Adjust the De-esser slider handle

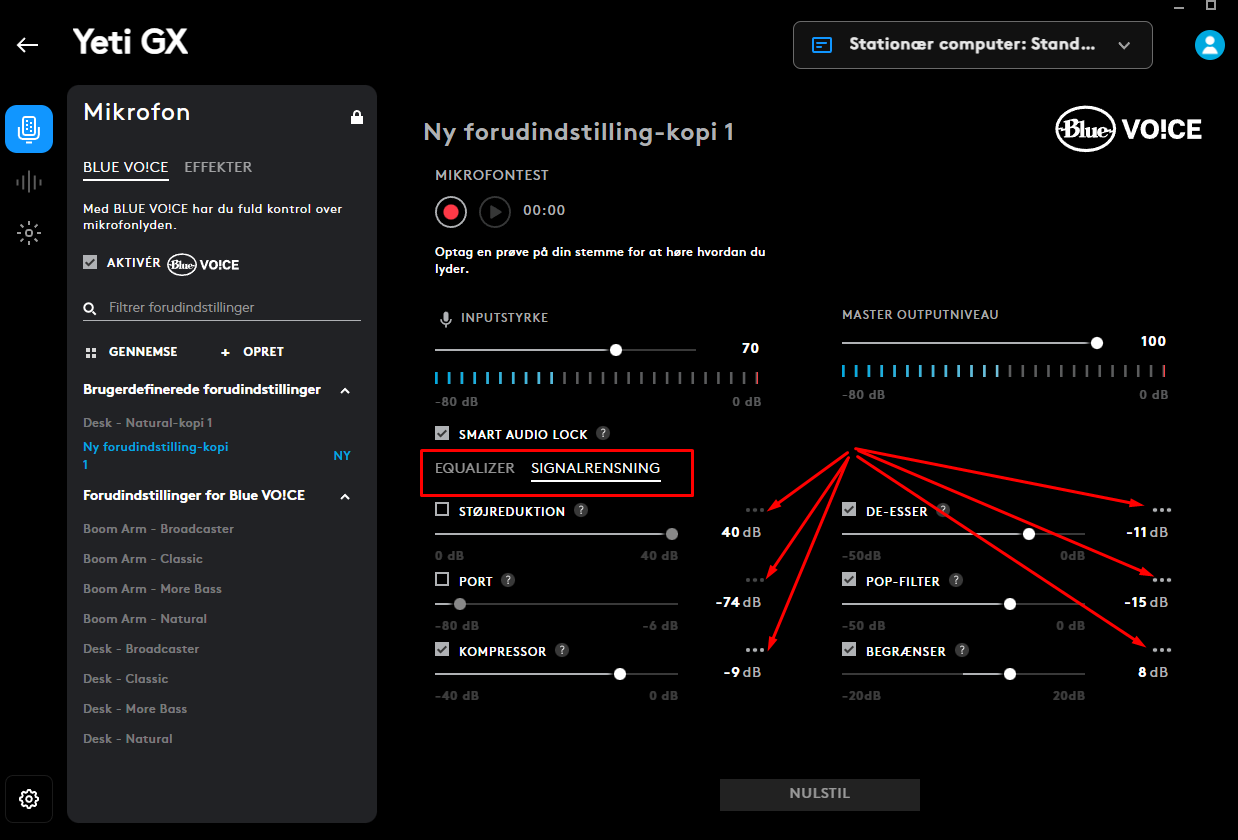point(1029,534)
